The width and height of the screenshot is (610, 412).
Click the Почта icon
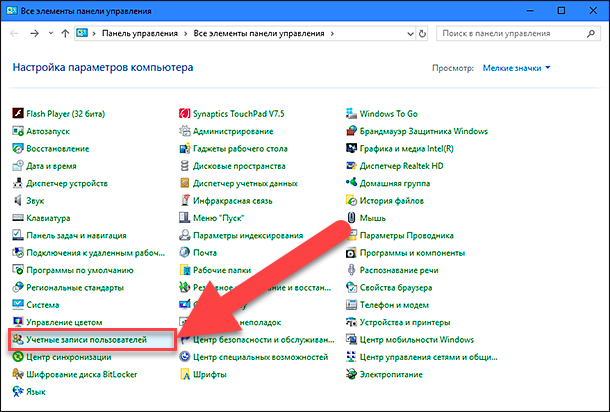point(184,252)
